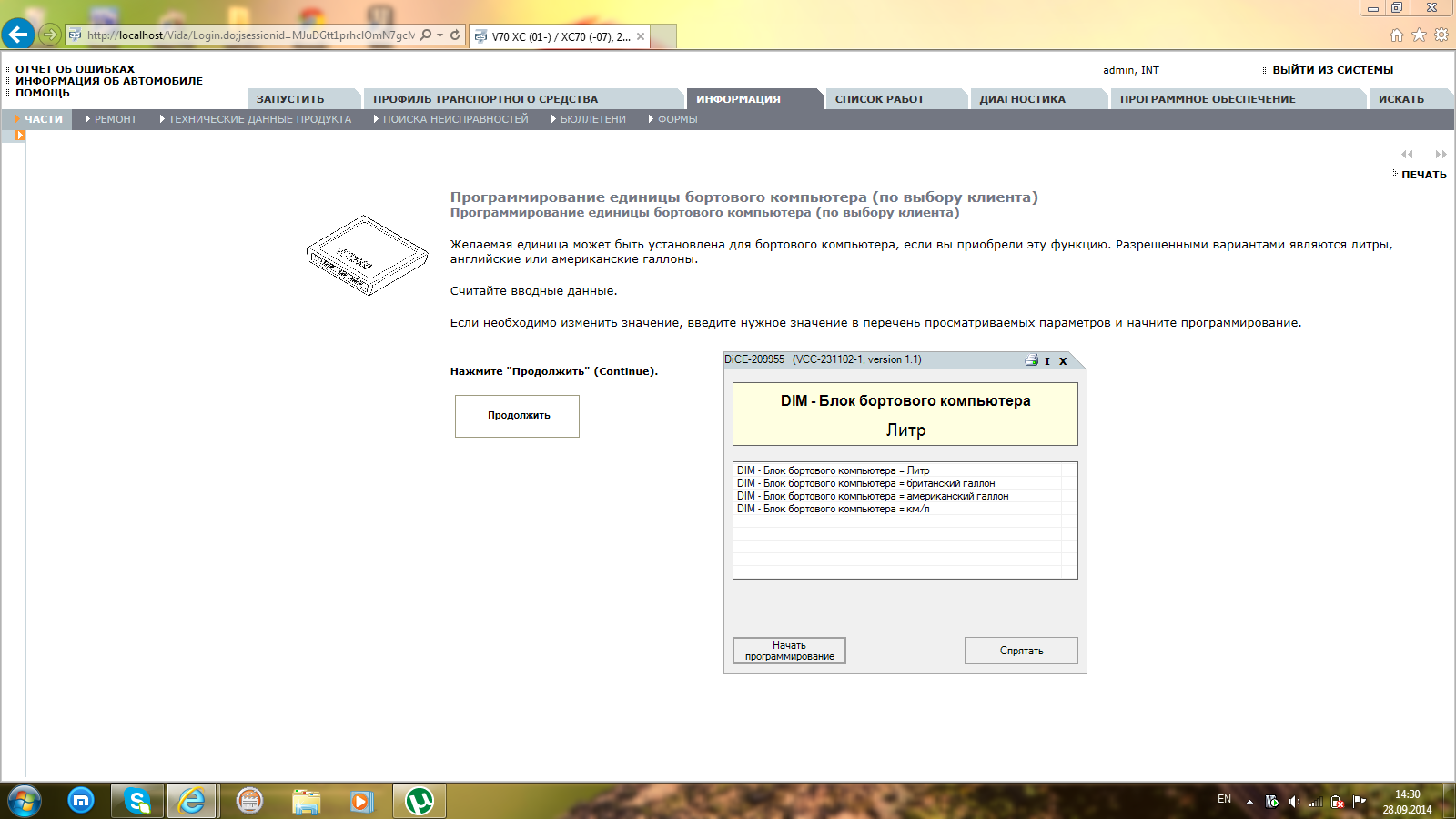Click Начать программирование button
This screenshot has width=1456, height=819.
(789, 651)
